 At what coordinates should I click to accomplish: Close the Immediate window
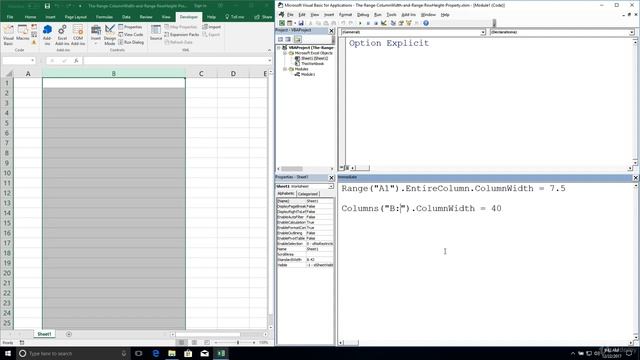(x=636, y=178)
